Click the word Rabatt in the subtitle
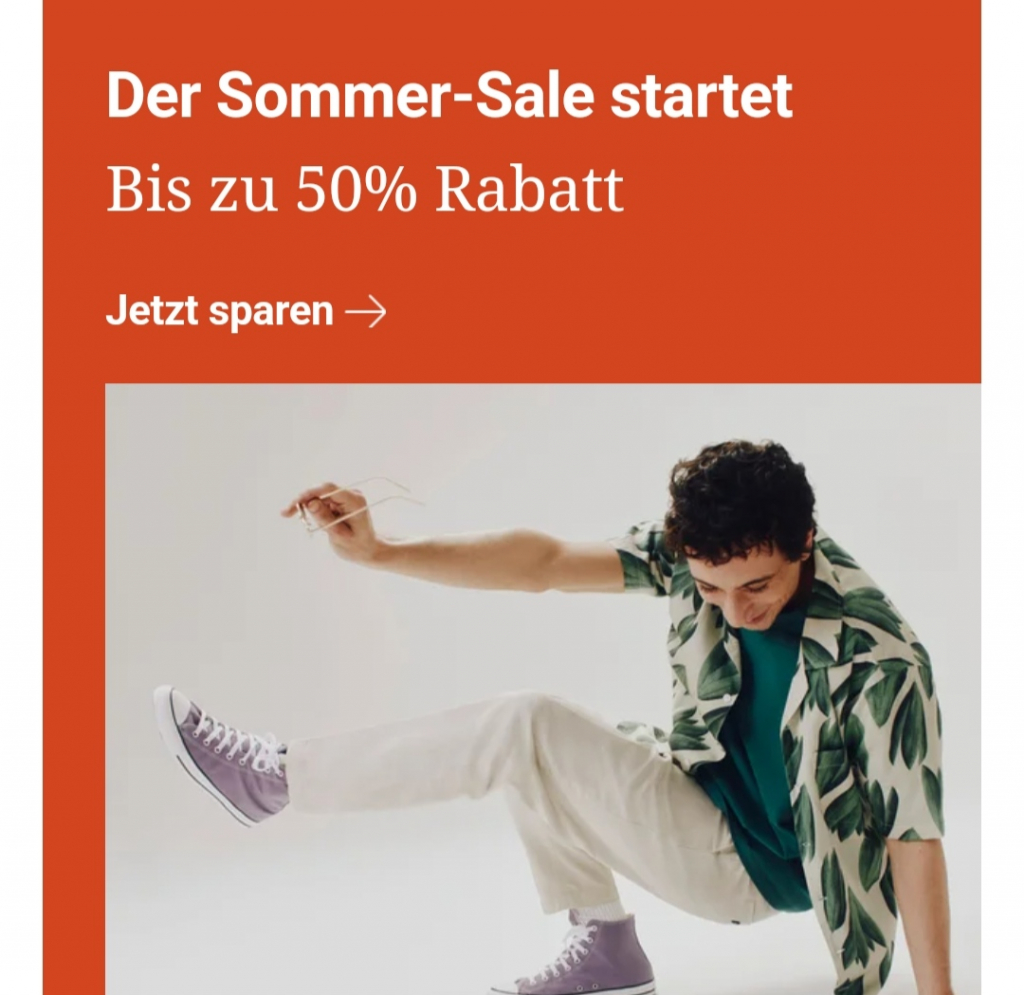1024x995 pixels. tap(530, 189)
